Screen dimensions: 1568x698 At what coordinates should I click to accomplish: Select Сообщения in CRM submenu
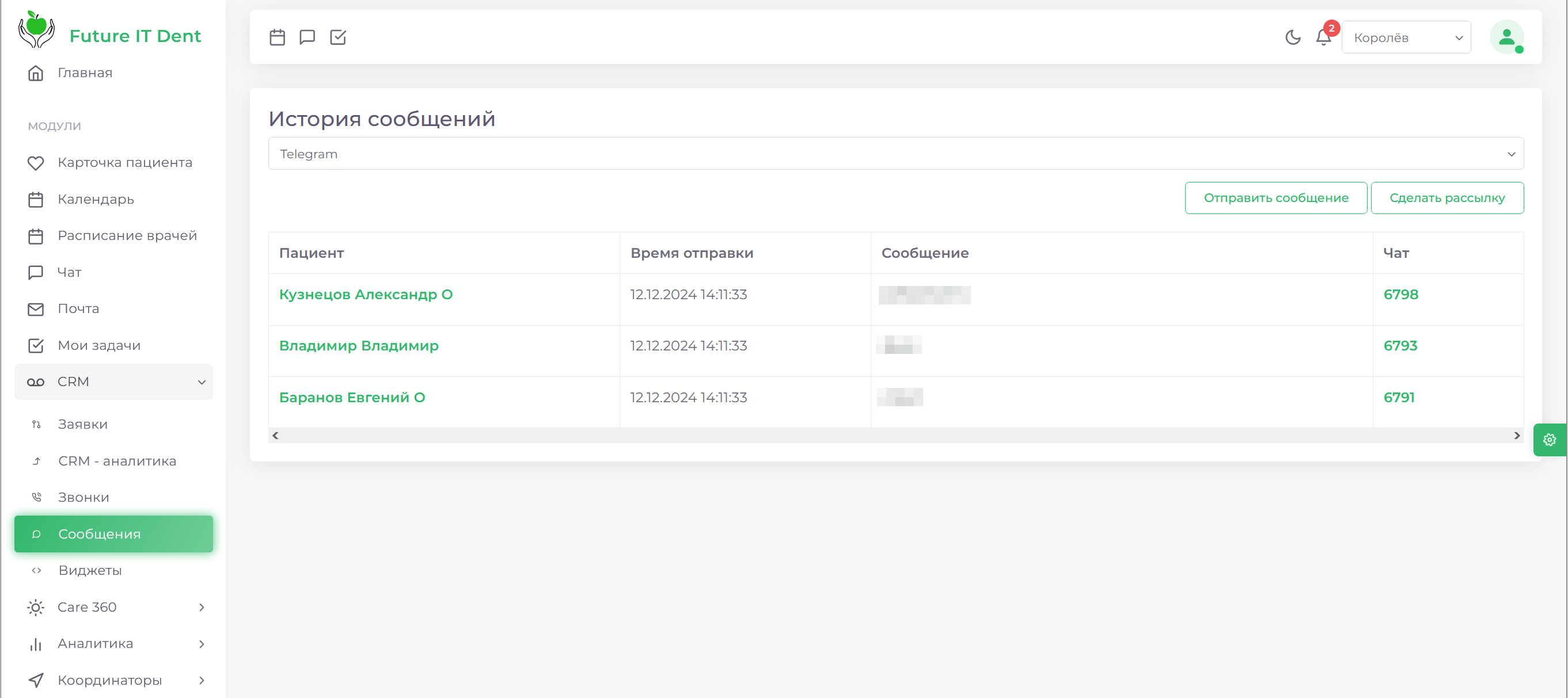coord(114,534)
